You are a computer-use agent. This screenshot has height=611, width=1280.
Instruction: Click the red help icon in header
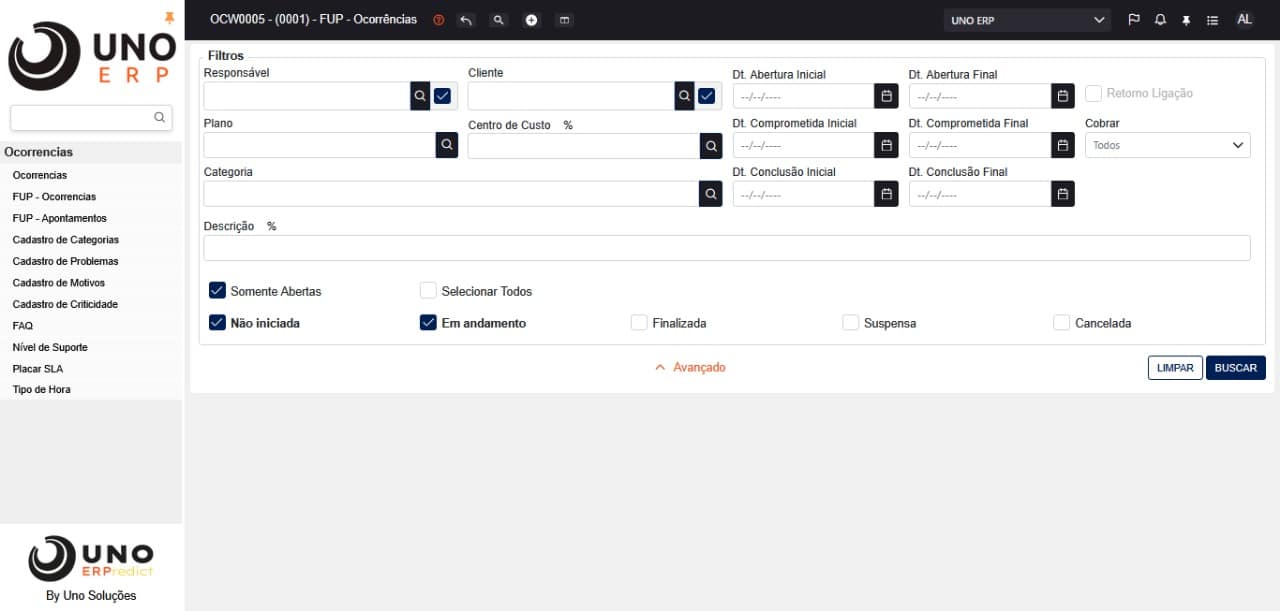coord(438,20)
